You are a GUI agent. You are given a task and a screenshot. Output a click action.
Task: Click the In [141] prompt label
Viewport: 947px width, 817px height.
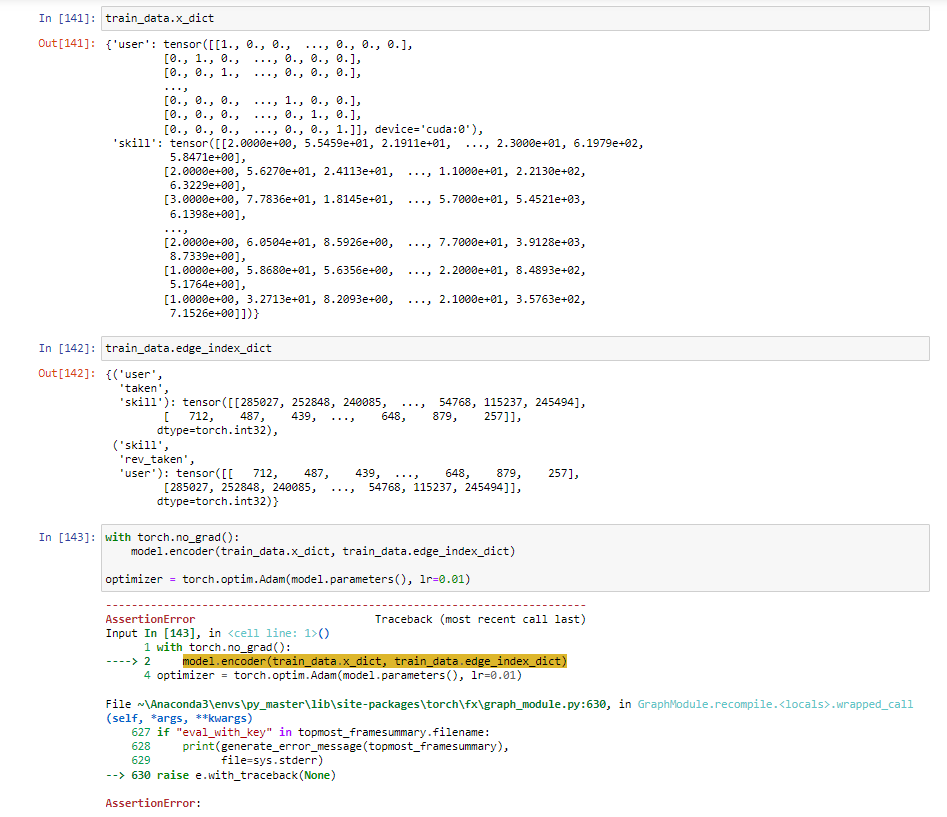[x=66, y=18]
